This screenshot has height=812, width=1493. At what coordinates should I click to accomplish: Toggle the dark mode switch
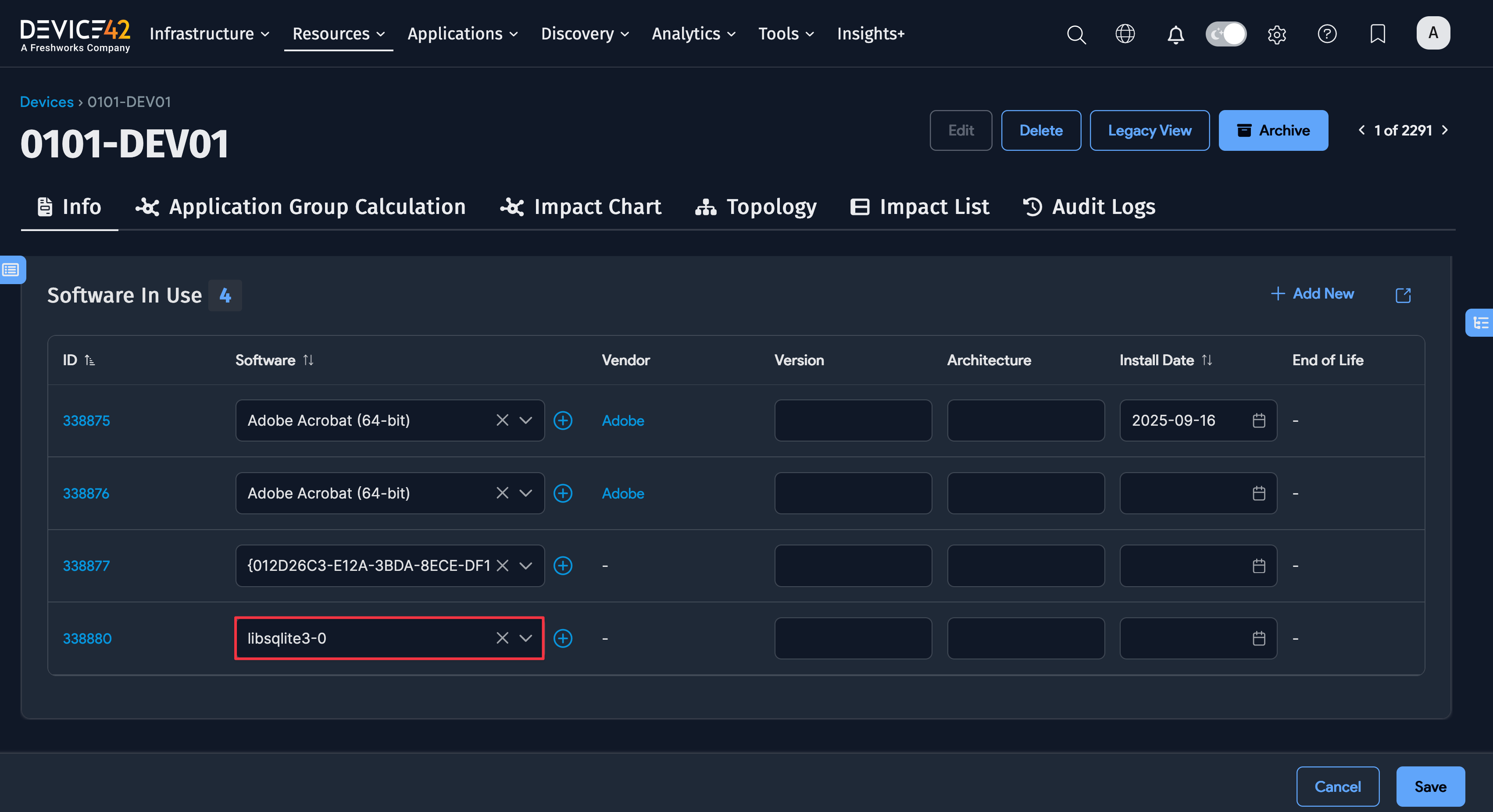[1226, 34]
